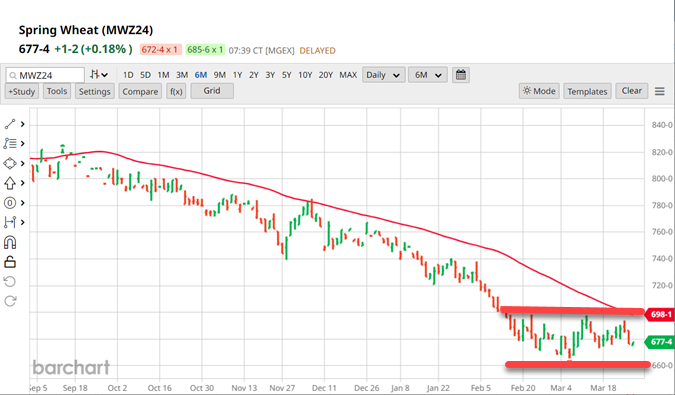Screen dimensions: 675x395
Task: Click the 672-4 x 1 bid box
Action: point(161,49)
